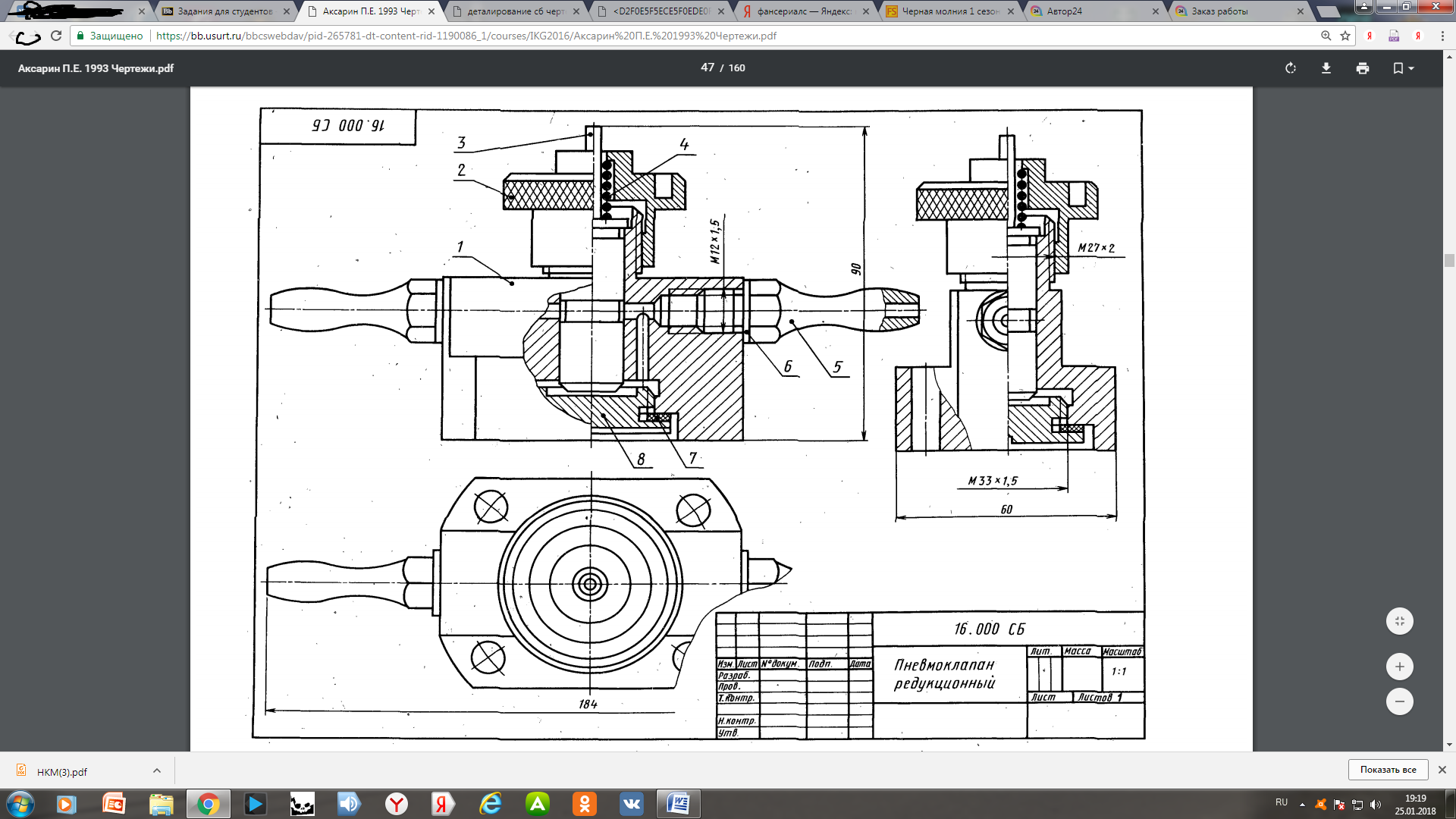Open the purple PDF extension icon
This screenshot has height=819, width=1456.
click(x=1394, y=36)
